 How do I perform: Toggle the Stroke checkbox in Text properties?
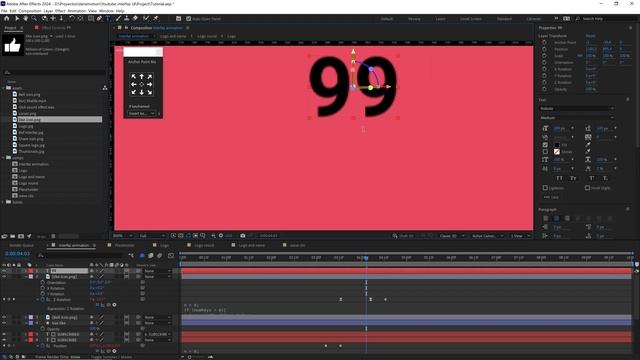pos(545,151)
